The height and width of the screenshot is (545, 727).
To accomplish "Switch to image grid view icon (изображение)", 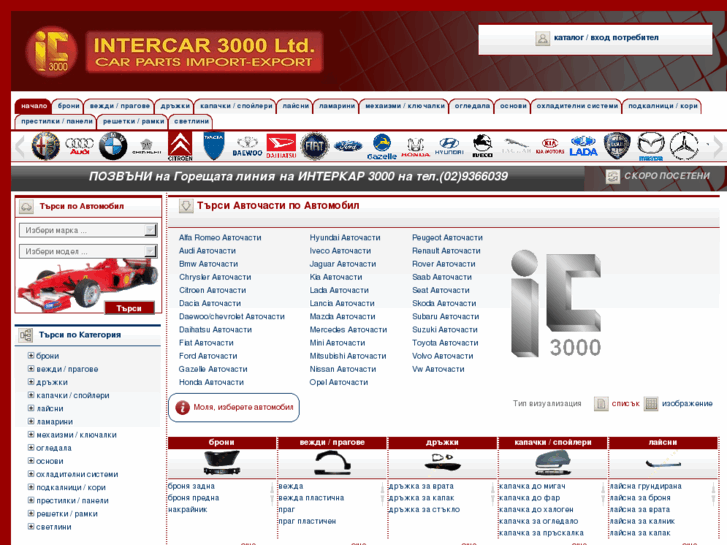I will coord(651,404).
